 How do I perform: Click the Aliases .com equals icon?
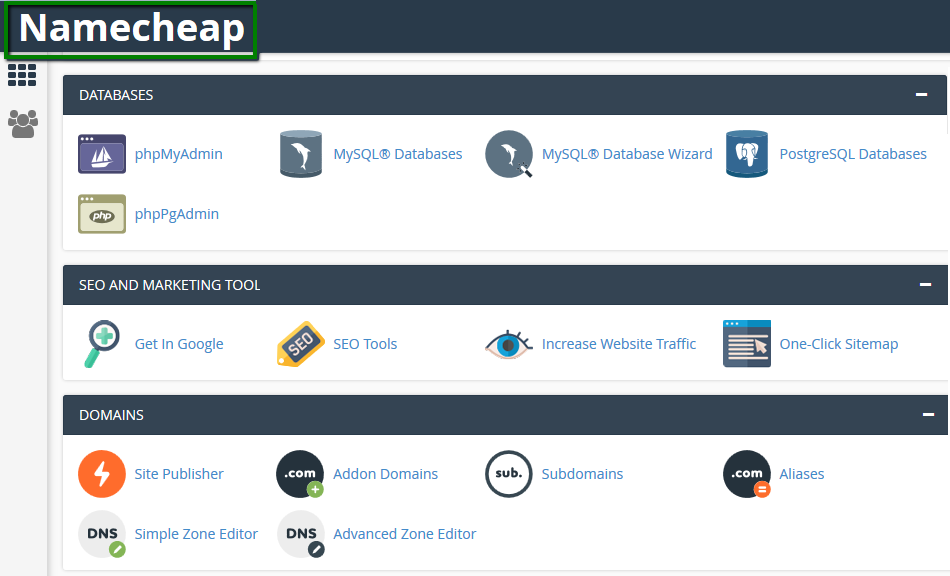(746, 474)
